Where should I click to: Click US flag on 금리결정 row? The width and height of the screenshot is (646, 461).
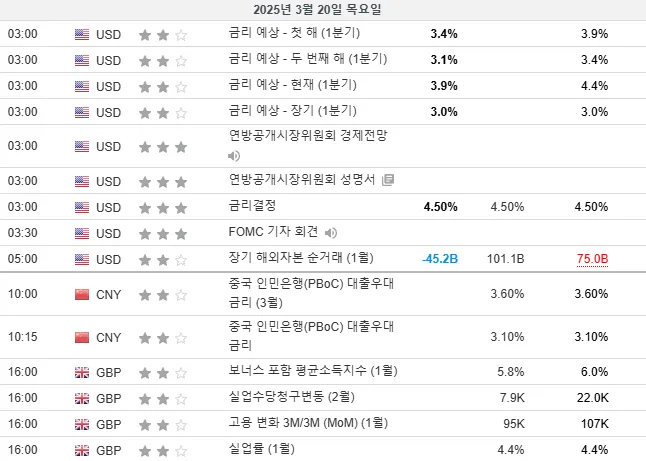tap(82, 207)
